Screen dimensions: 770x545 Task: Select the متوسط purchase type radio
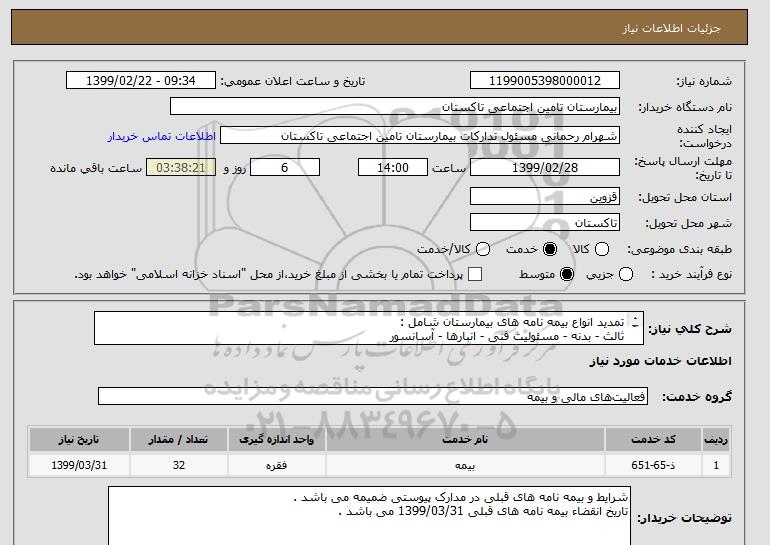click(567, 274)
